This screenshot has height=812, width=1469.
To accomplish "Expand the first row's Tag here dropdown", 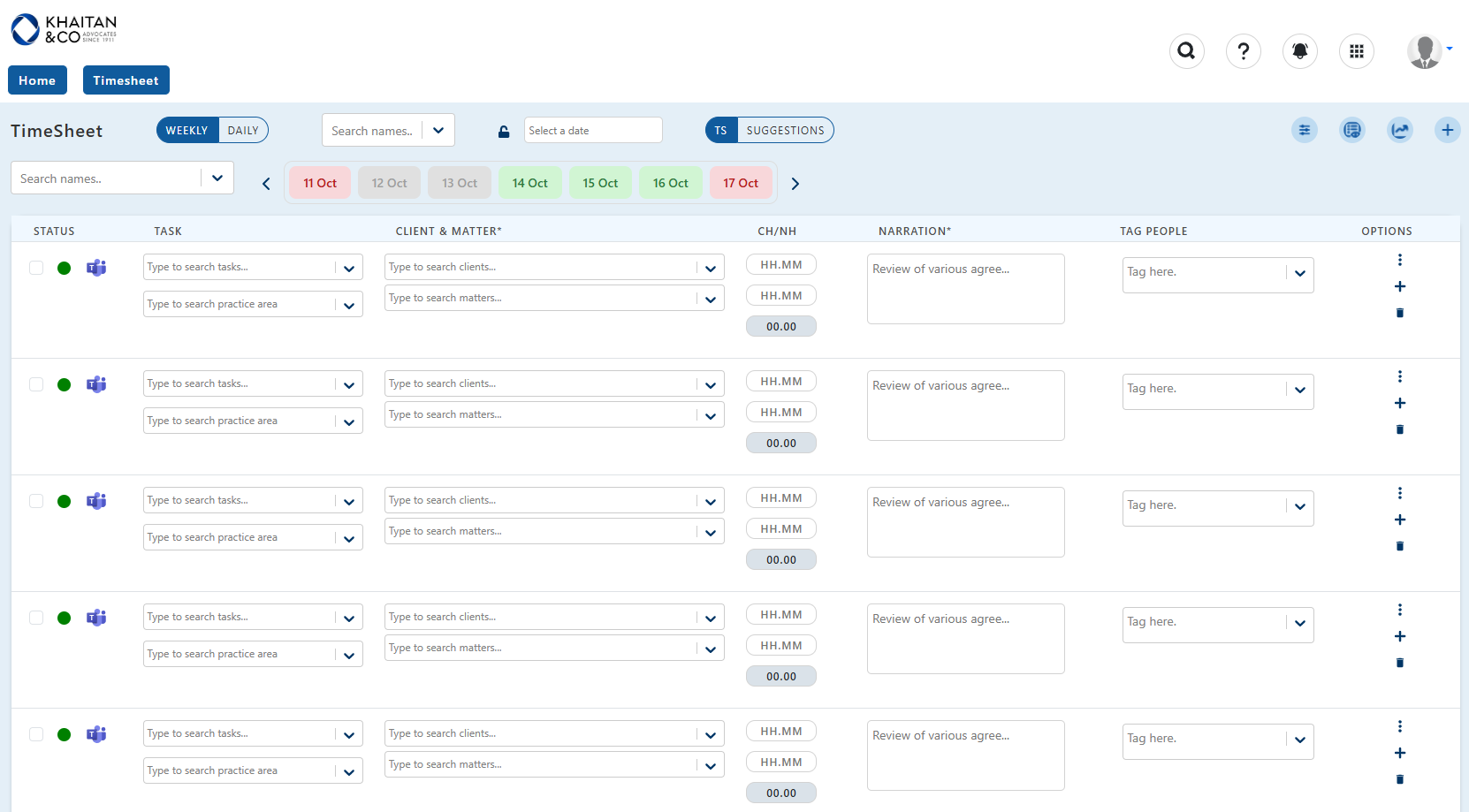I will tap(1299, 274).
